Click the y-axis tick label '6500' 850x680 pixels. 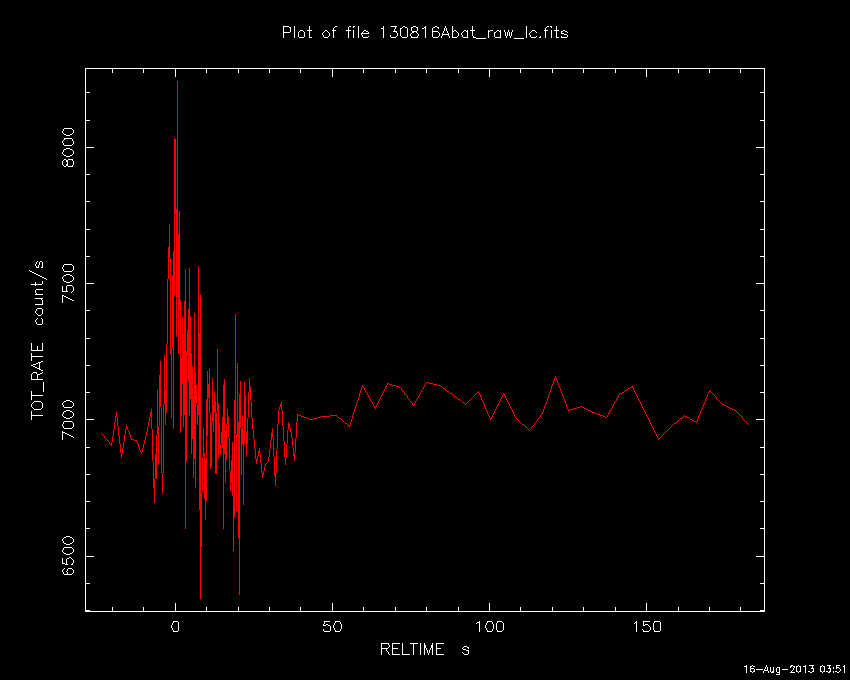coord(68,556)
